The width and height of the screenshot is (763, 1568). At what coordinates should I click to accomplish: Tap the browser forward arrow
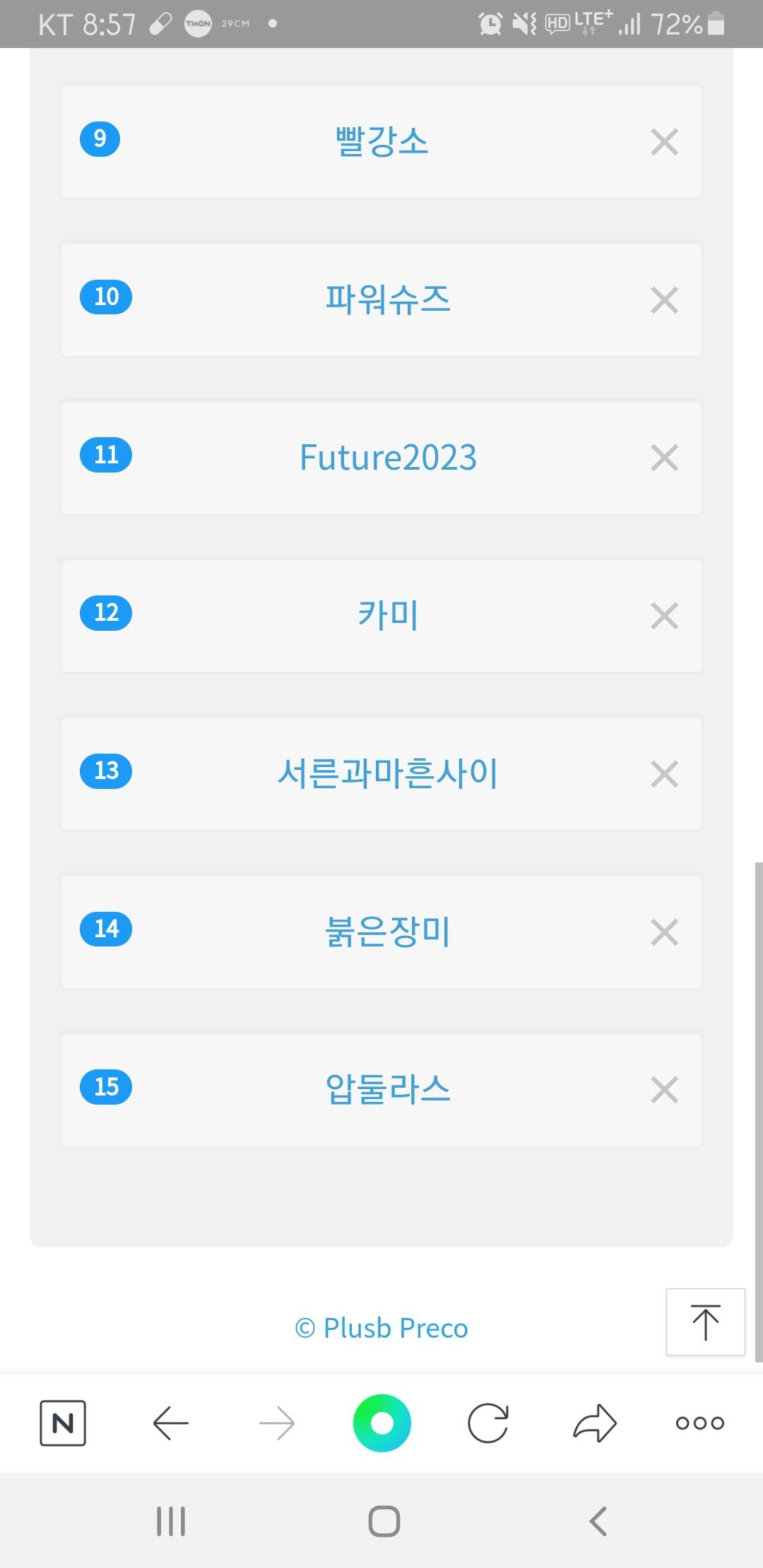[276, 1423]
